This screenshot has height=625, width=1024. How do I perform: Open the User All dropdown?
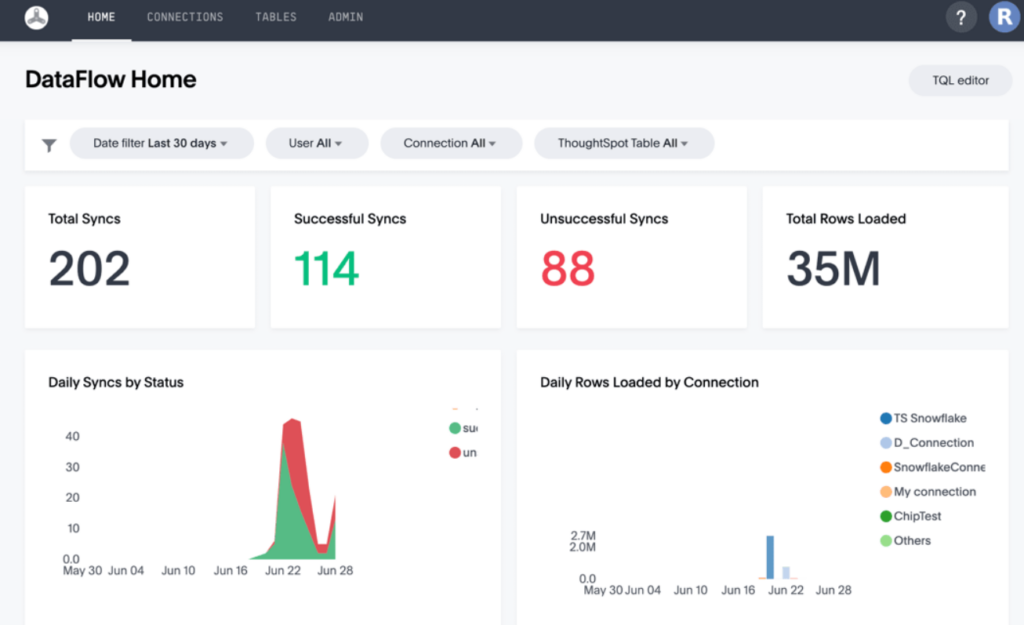coord(317,143)
